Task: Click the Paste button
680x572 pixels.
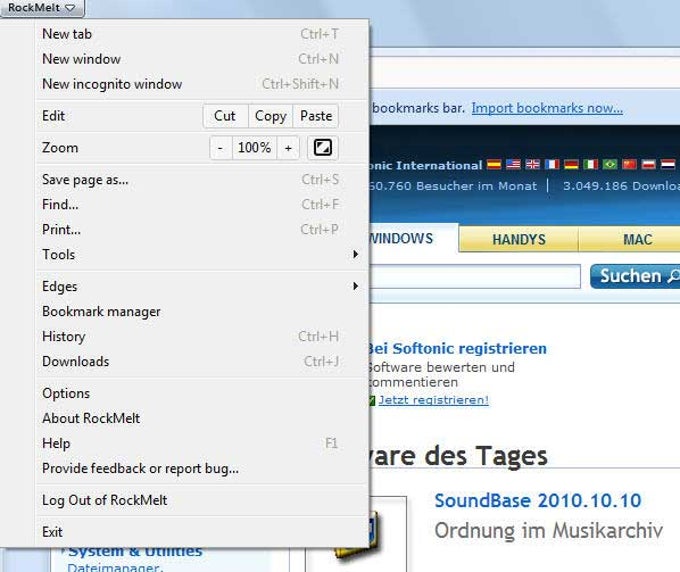Action: pos(316,116)
